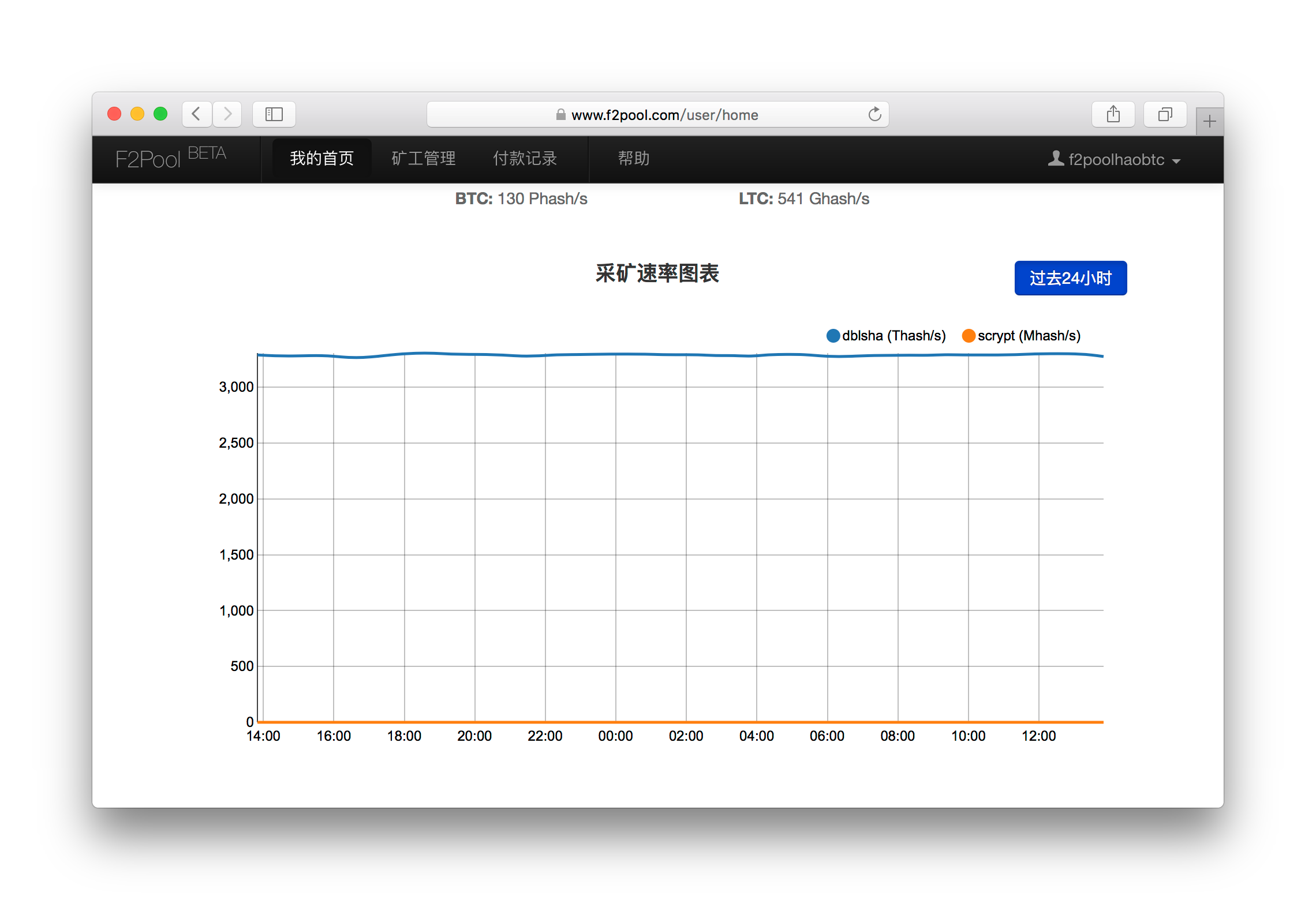Viewport: 1316px width, 900px height.
Task: Open a new tab with plus icon
Action: point(1209,121)
